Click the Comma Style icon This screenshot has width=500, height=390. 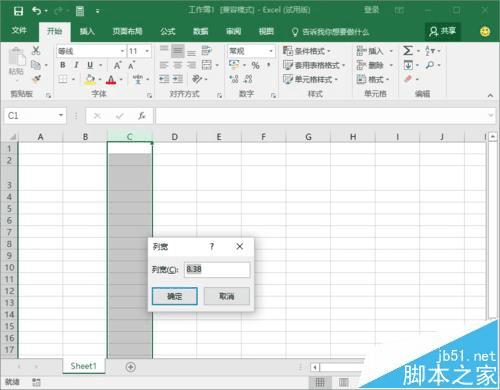point(268,65)
